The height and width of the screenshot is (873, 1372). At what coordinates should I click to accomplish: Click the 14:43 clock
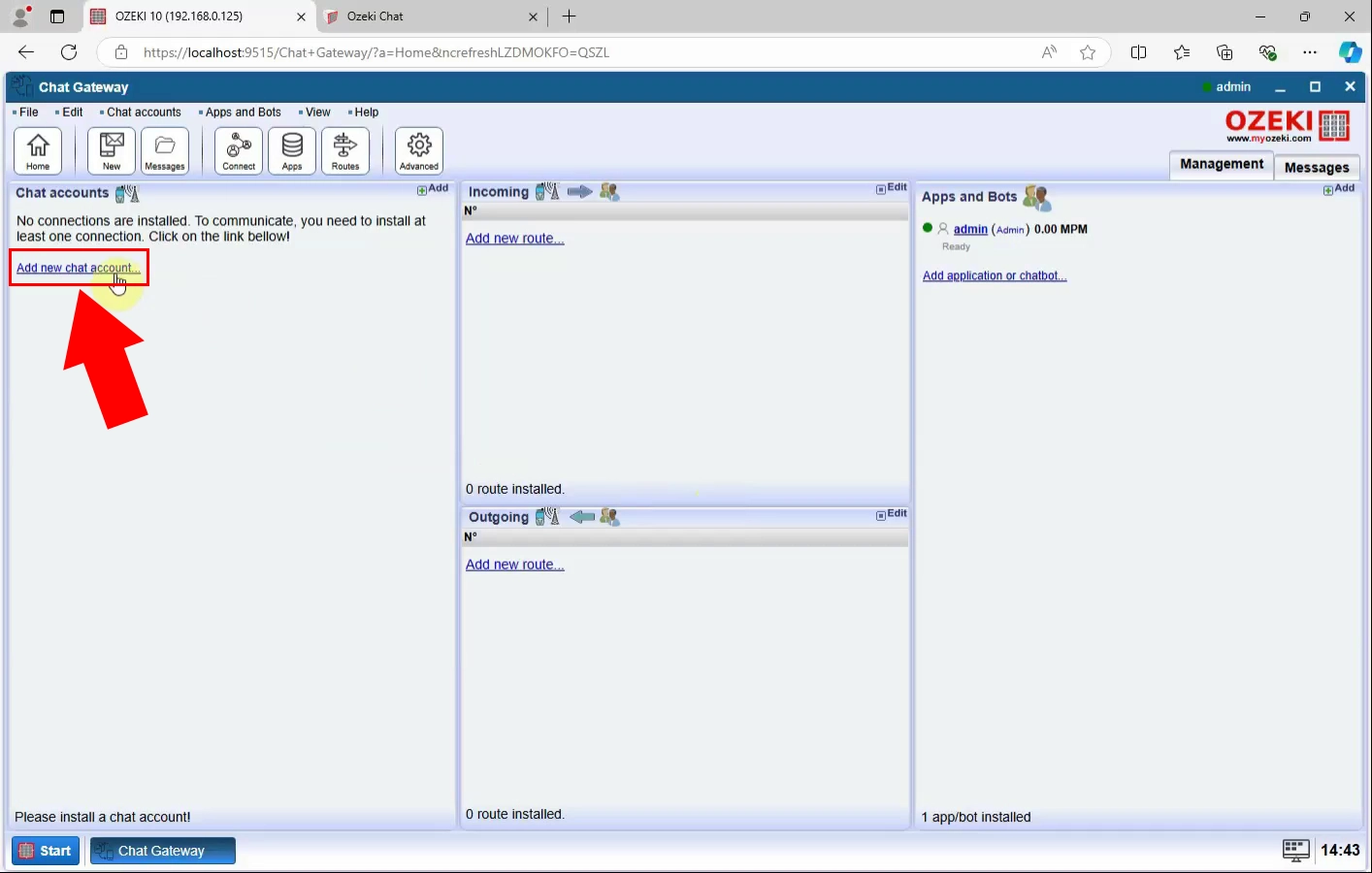(1340, 851)
